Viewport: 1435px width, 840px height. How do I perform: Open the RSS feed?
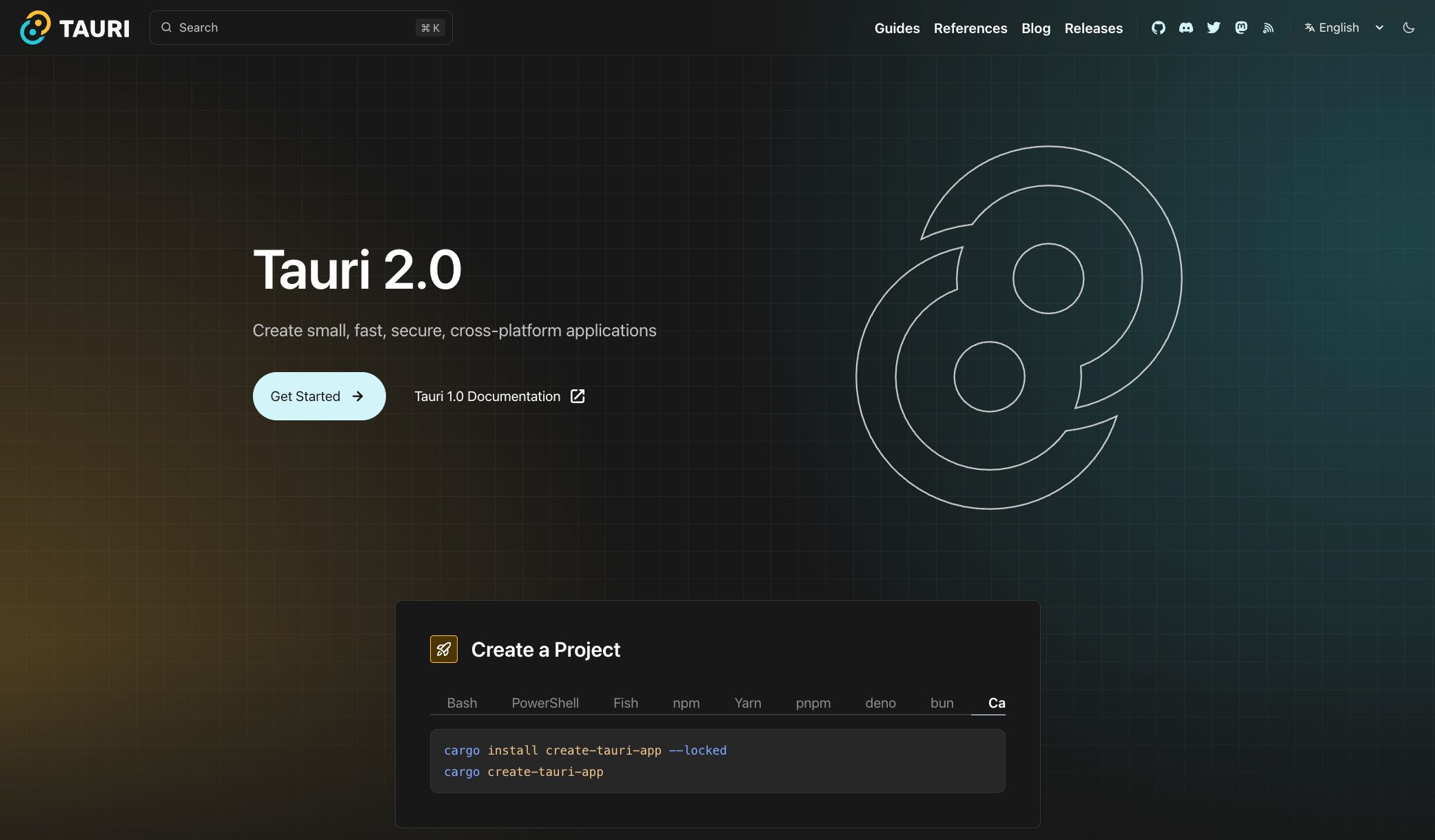pyautogui.click(x=1268, y=28)
